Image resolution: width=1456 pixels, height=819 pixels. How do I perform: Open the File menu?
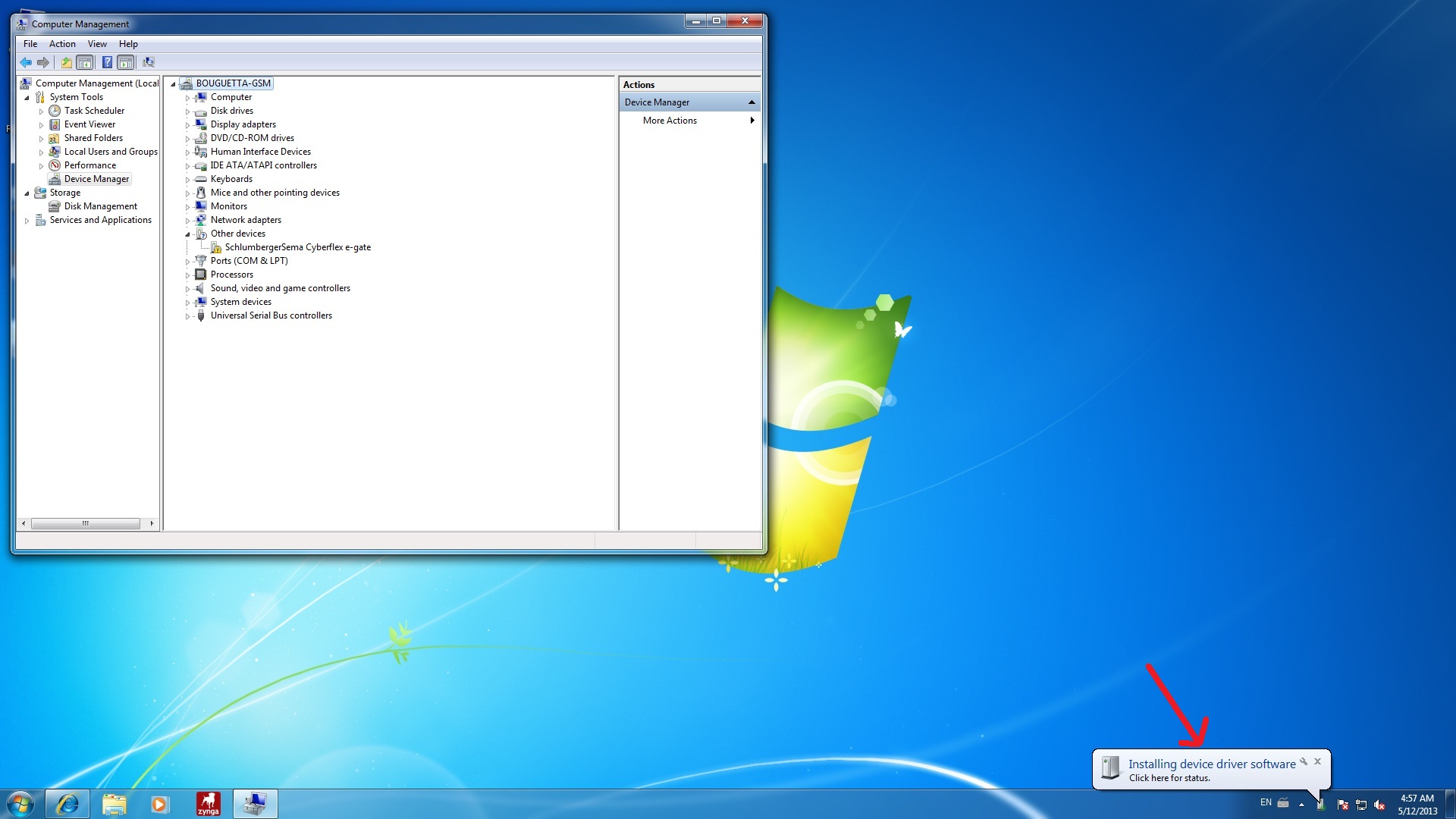[x=30, y=44]
